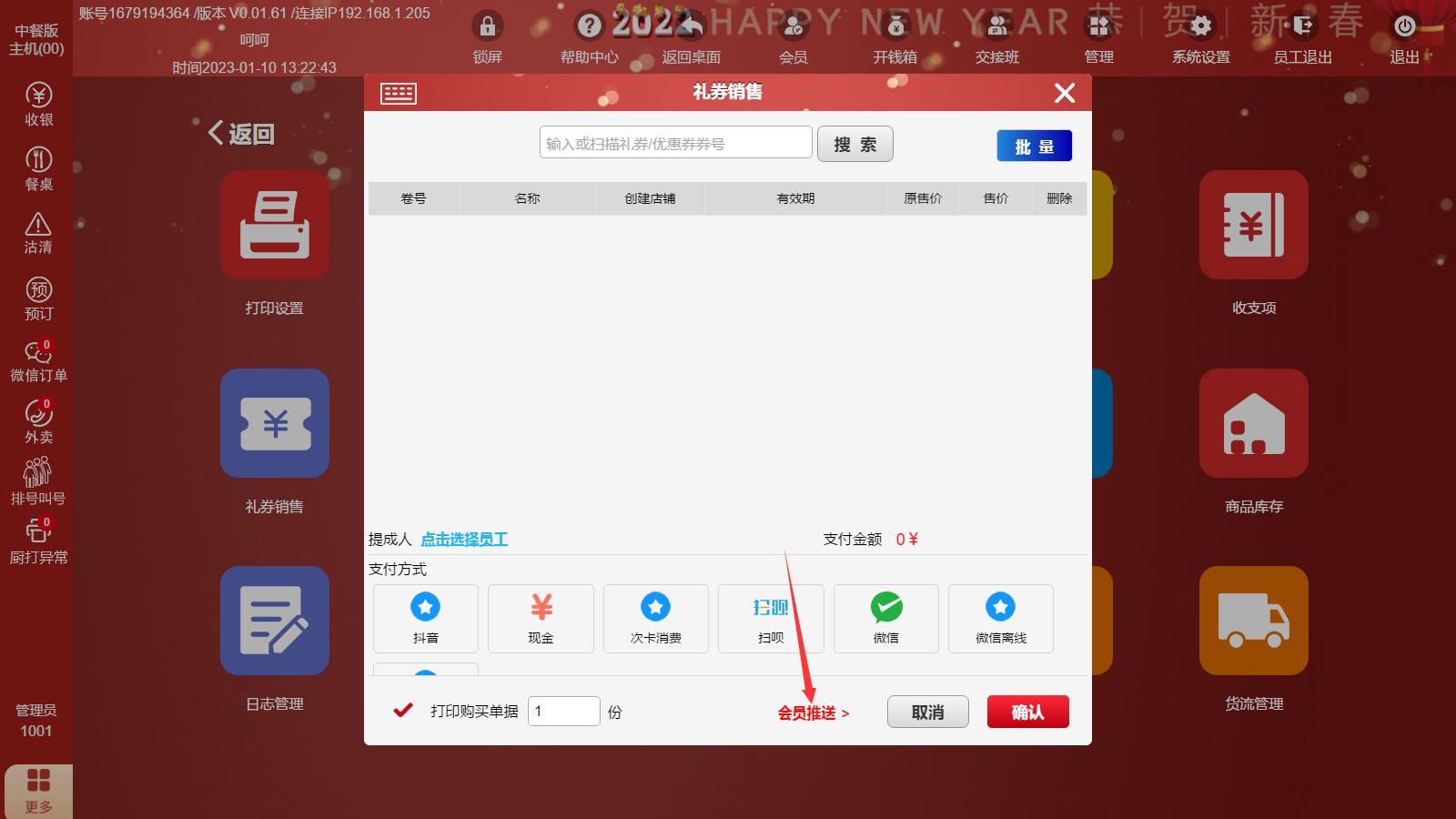The height and width of the screenshot is (819, 1456).
Task: Open the 收银 cashier icon in sidebar
Action: pos(38,104)
